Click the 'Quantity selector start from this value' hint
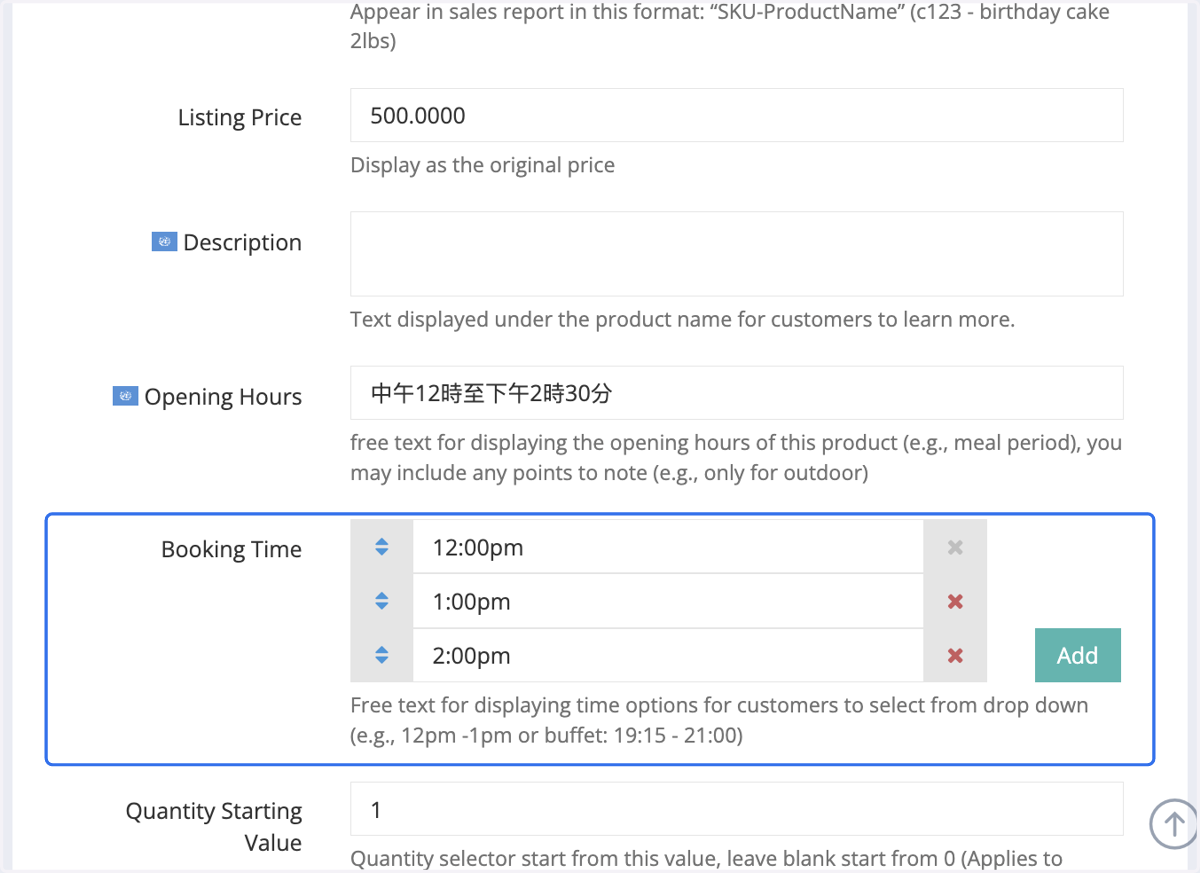Viewport: 1200px width, 873px height. pyautogui.click(x=706, y=858)
